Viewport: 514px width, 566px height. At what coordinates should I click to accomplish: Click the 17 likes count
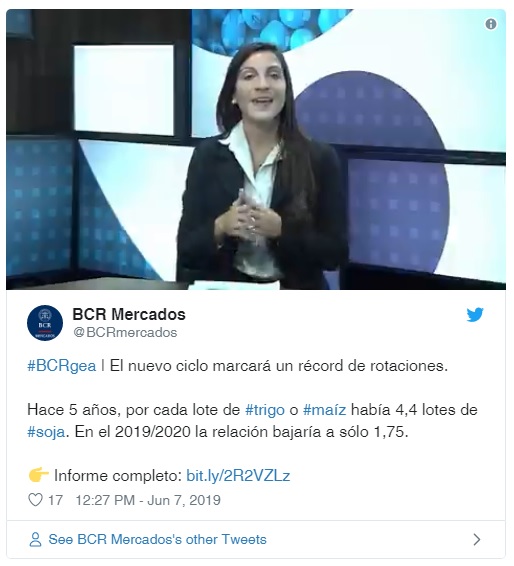pos(55,500)
